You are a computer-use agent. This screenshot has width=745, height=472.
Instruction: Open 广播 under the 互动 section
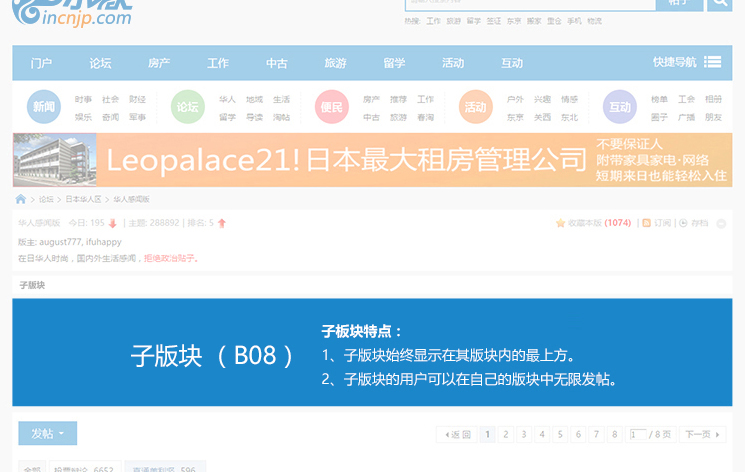pos(686,117)
